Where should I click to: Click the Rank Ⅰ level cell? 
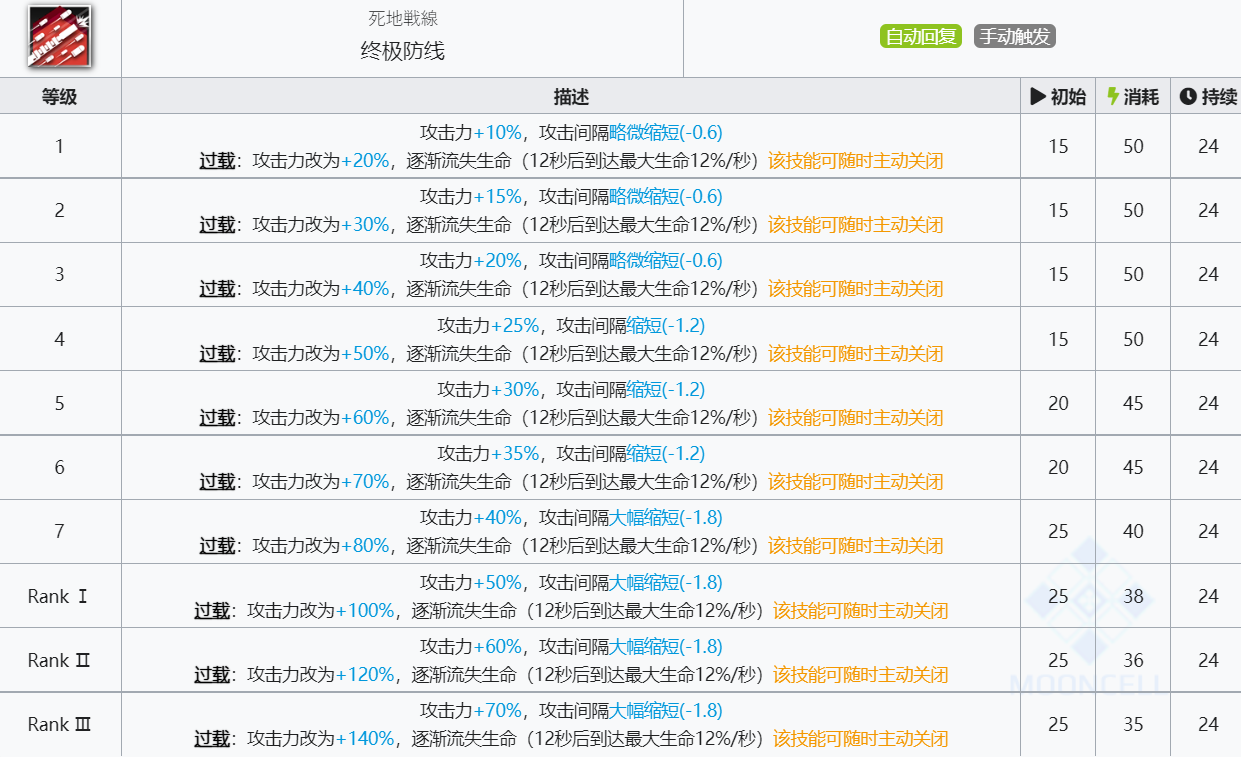(60, 596)
